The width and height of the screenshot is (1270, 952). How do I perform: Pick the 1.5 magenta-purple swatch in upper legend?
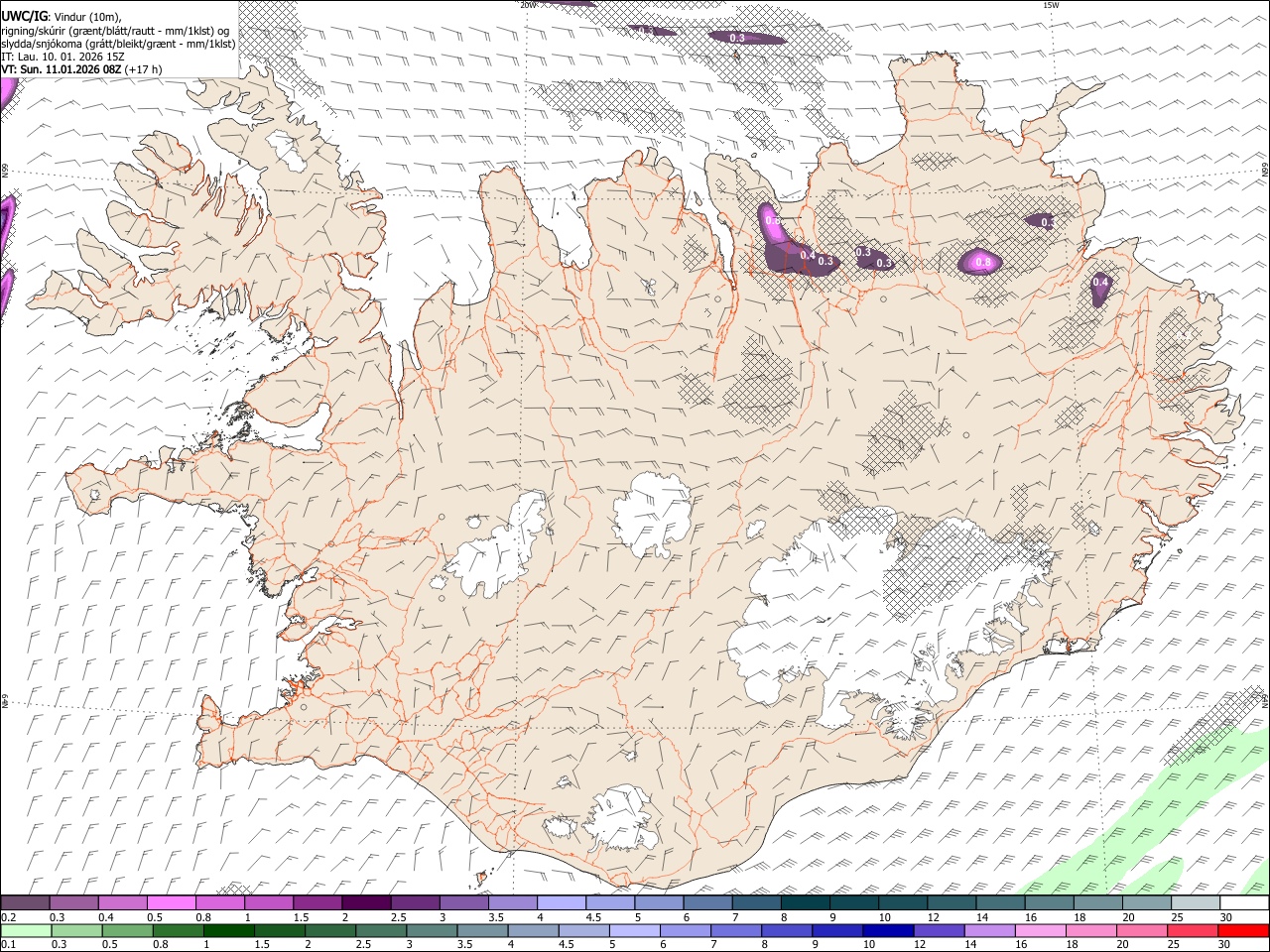[x=317, y=902]
